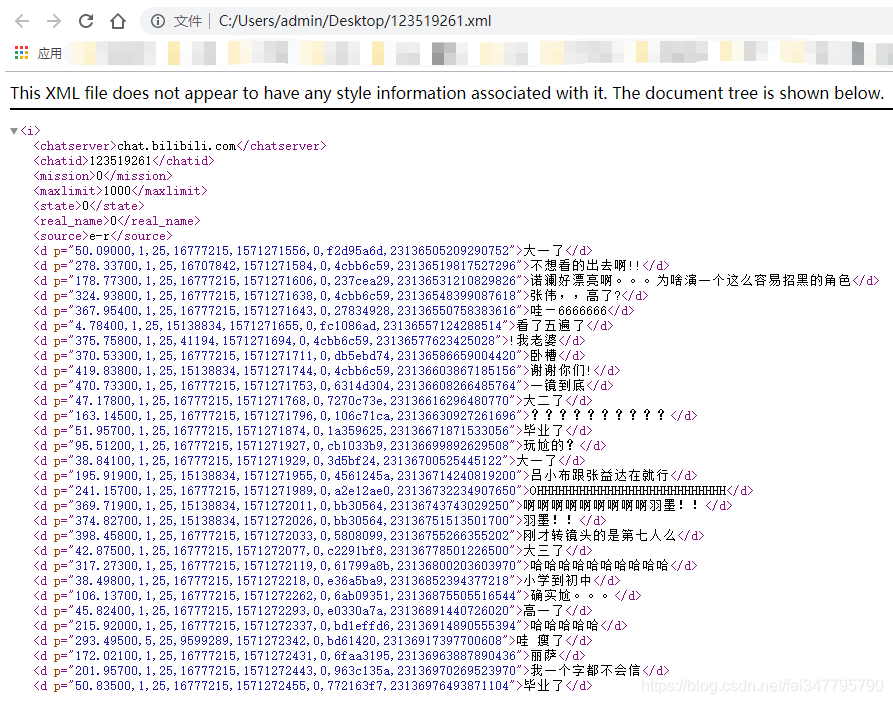Select danmaku line starting p="419.83800
Image resolution: width=893 pixels, height=704 pixels.
coord(327,371)
